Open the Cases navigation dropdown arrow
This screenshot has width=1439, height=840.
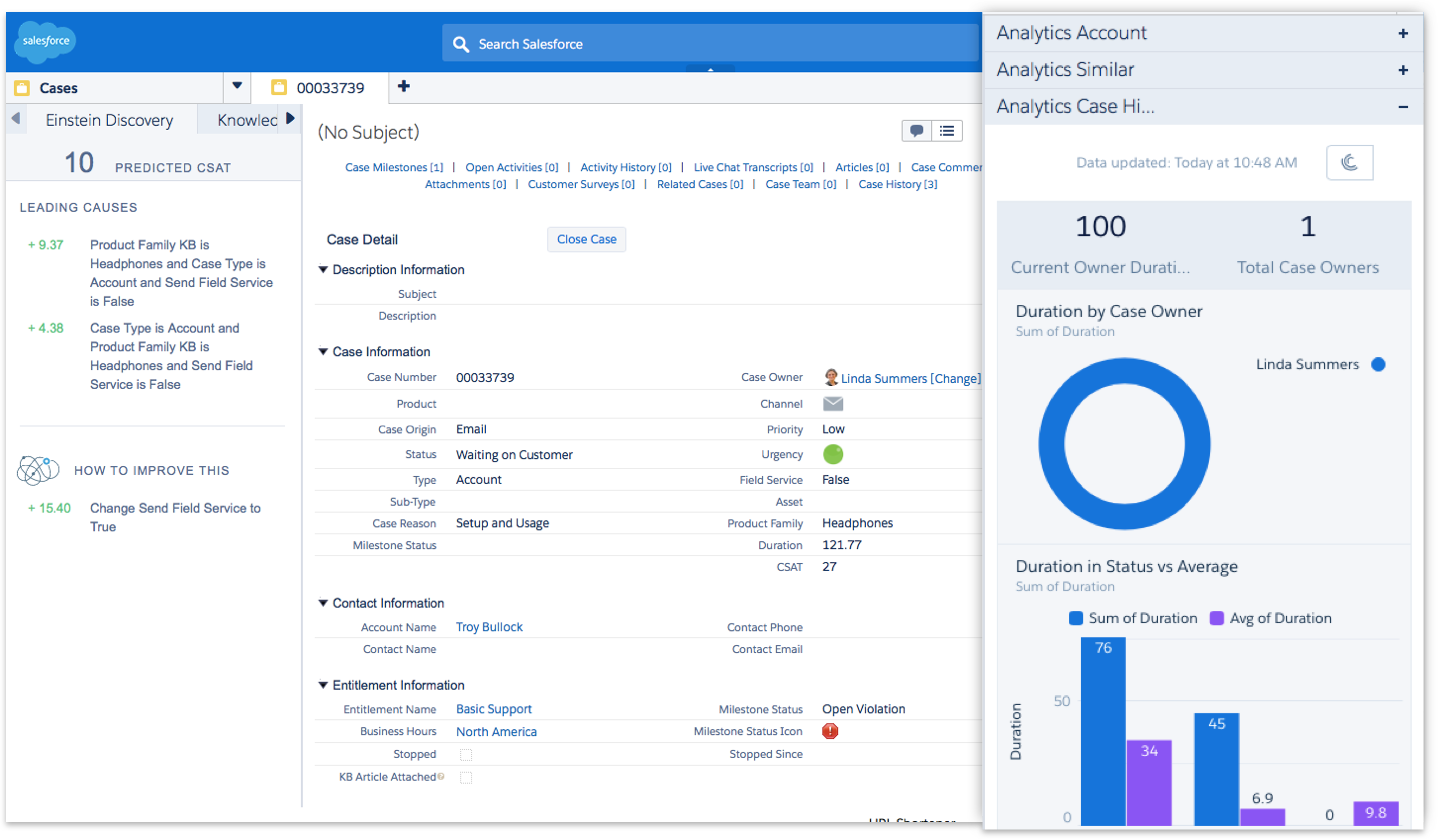click(237, 87)
